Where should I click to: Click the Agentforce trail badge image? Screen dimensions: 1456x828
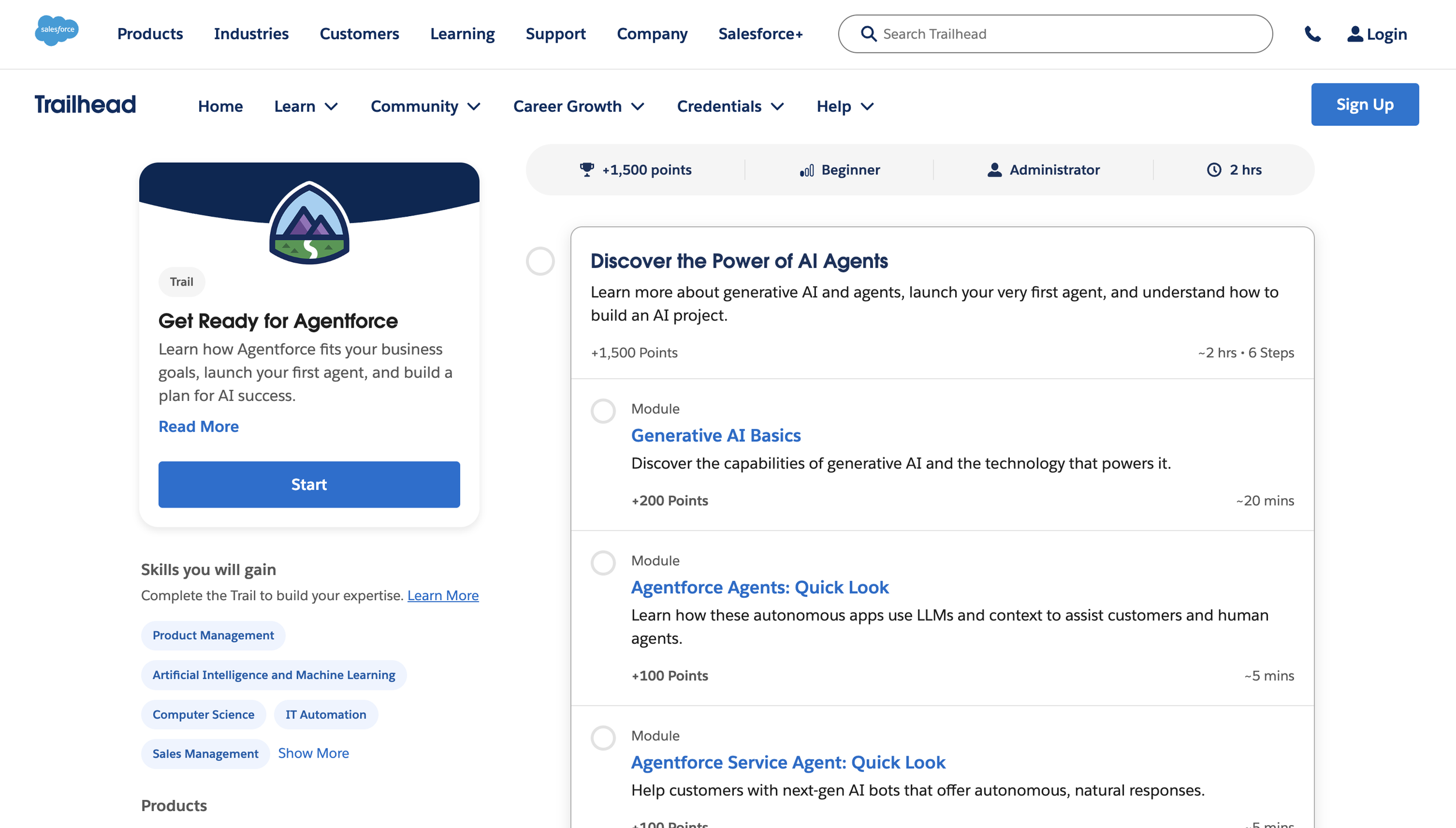point(309,223)
